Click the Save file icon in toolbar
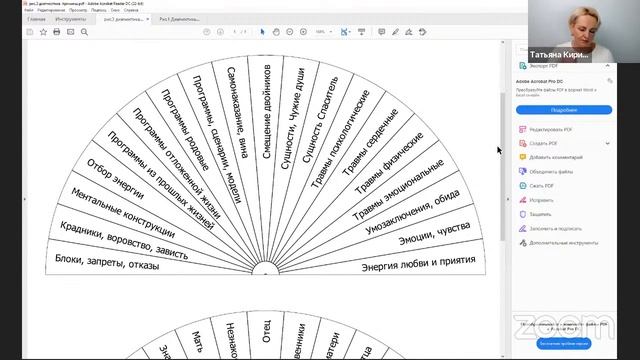640x360 pixels. click(x=30, y=32)
